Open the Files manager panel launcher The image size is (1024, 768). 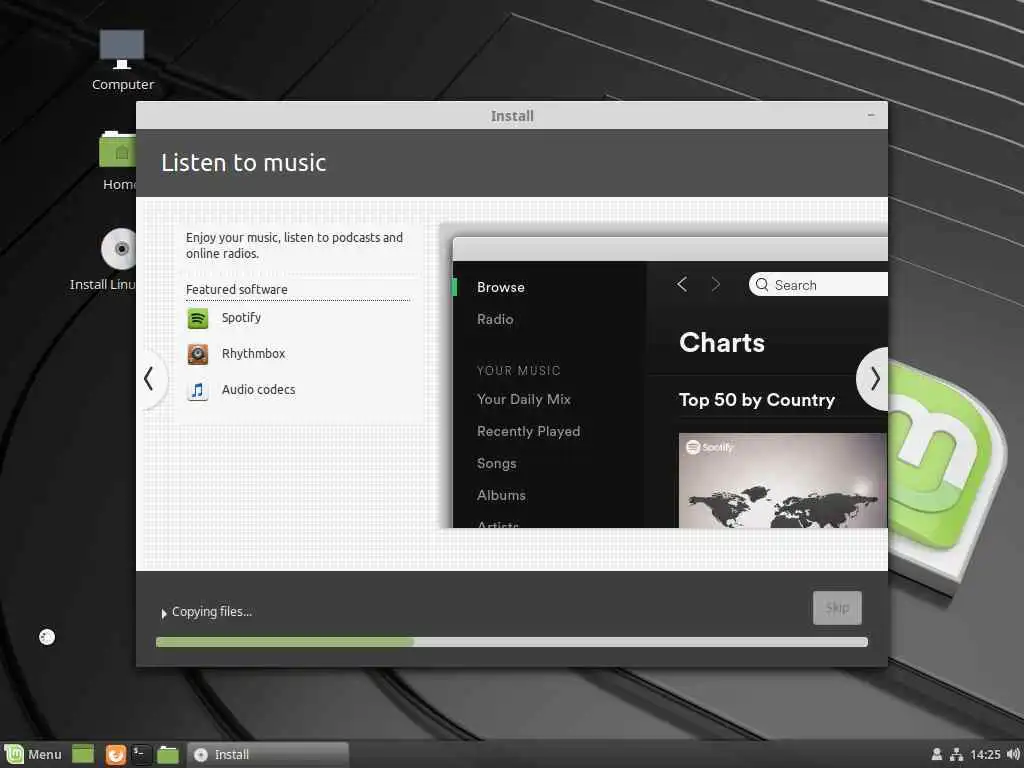(168, 754)
